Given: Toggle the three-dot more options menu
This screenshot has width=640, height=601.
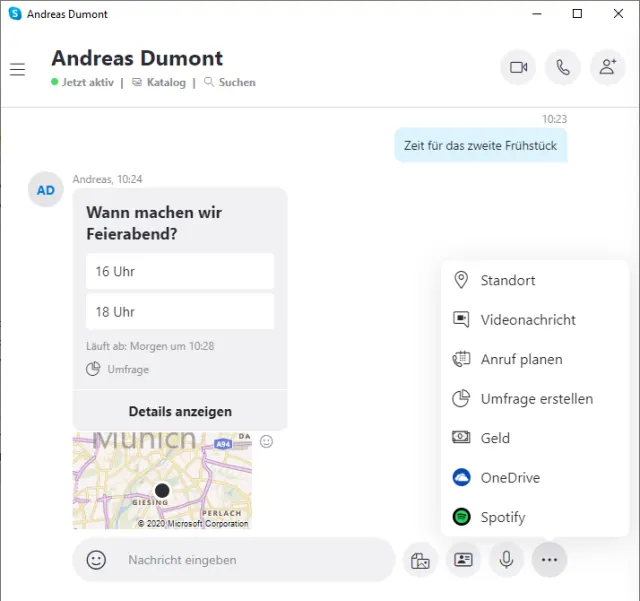Looking at the screenshot, I should [x=549, y=560].
